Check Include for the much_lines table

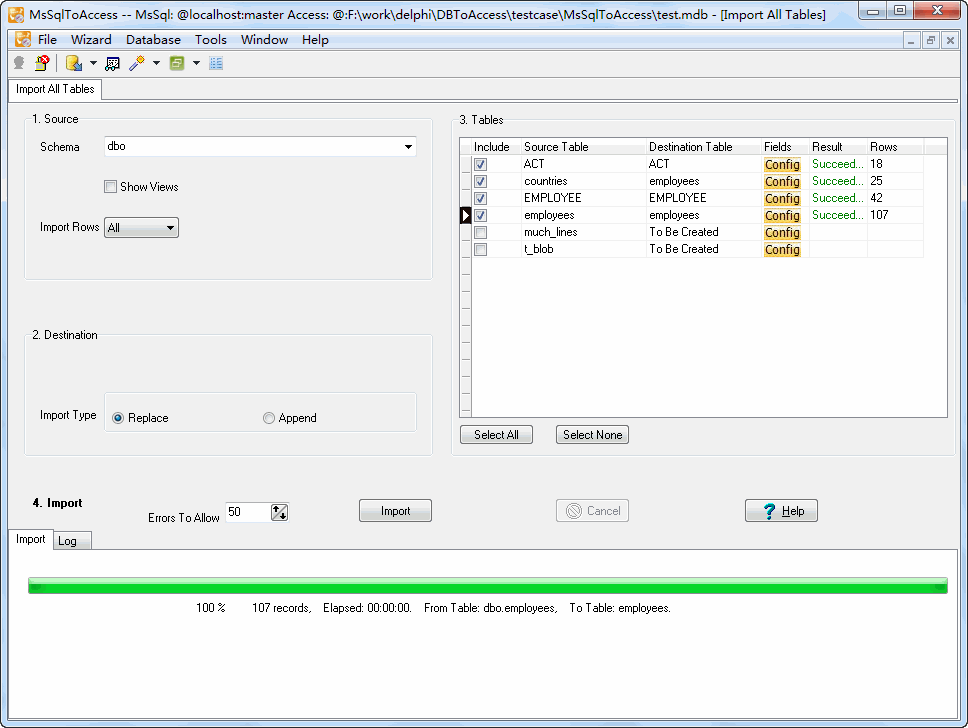click(x=480, y=232)
